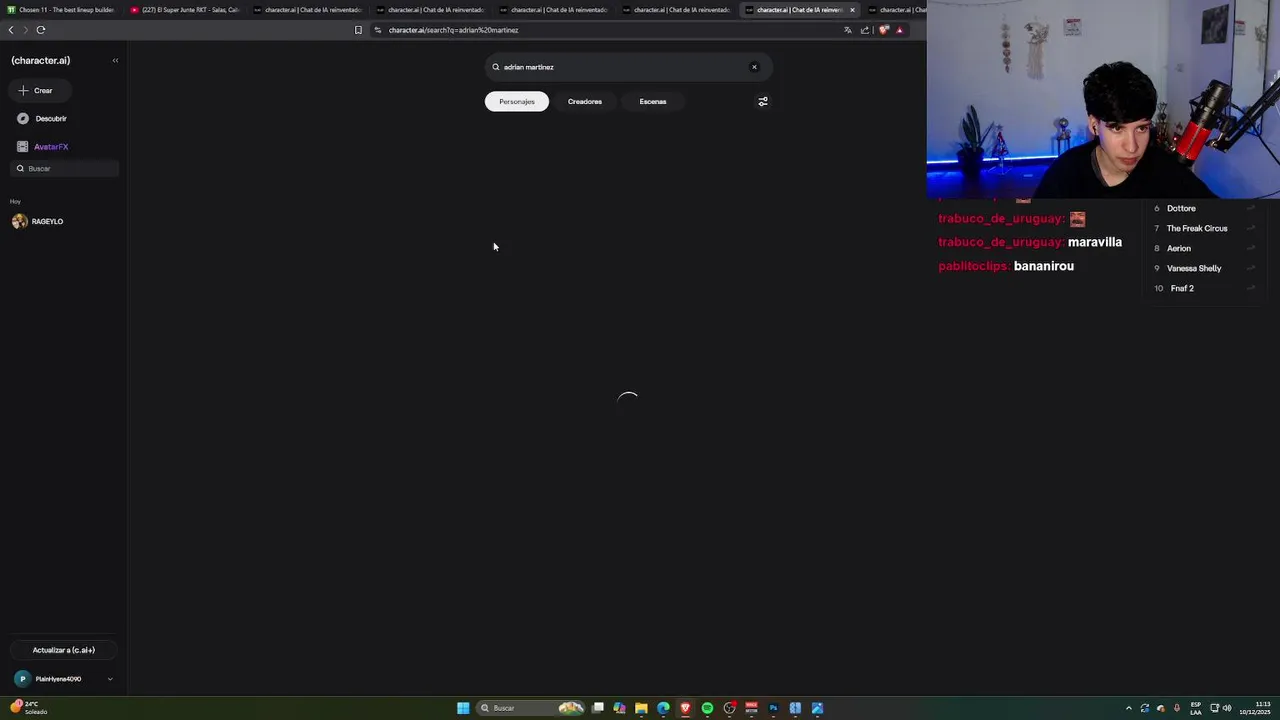Click the sidebar Buscar search field
The width and height of the screenshot is (1280, 720).
point(65,168)
